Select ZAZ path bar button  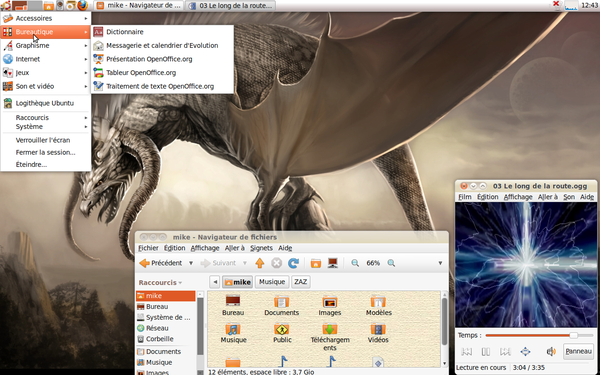[x=301, y=282]
